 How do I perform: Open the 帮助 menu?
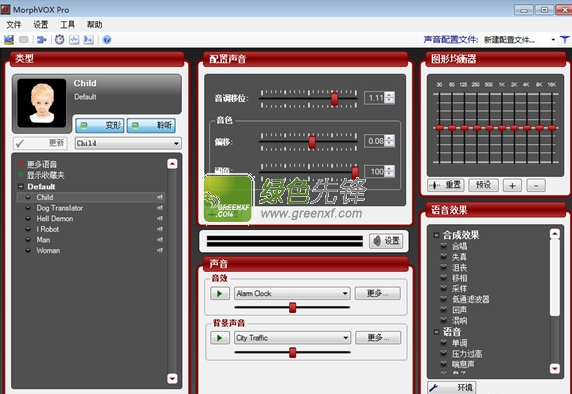(94, 24)
